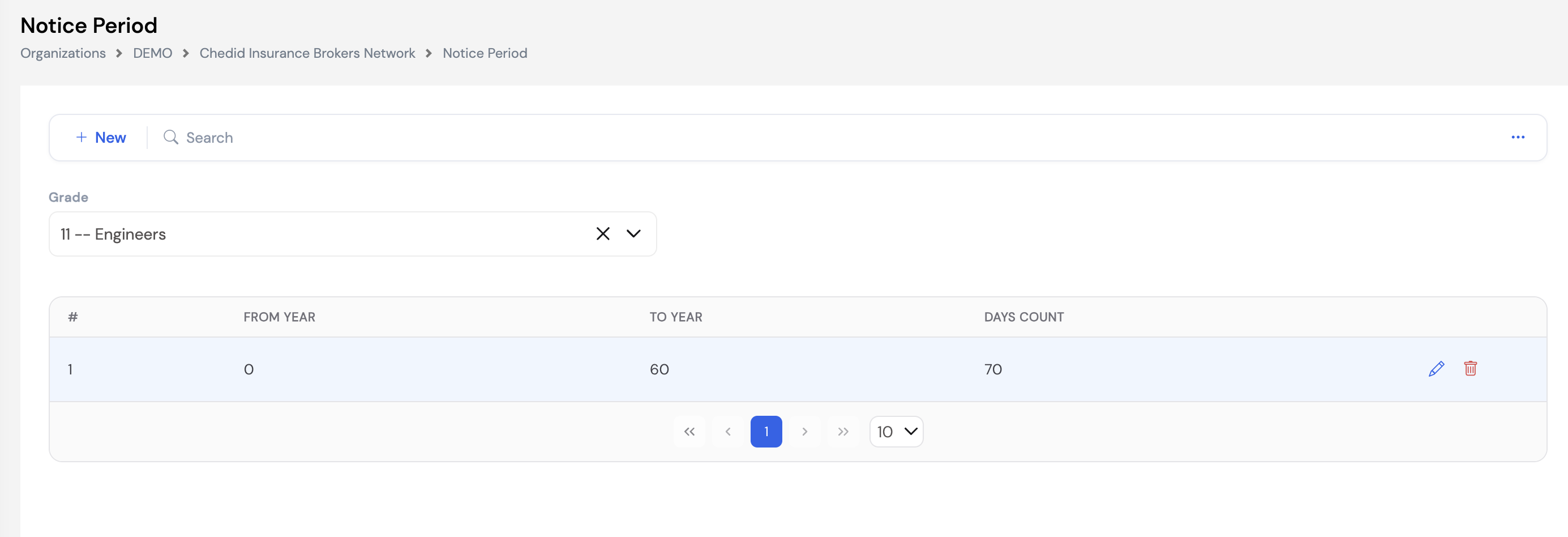Go to next page arrow
Image resolution: width=1568 pixels, height=537 pixels.
[x=804, y=432]
